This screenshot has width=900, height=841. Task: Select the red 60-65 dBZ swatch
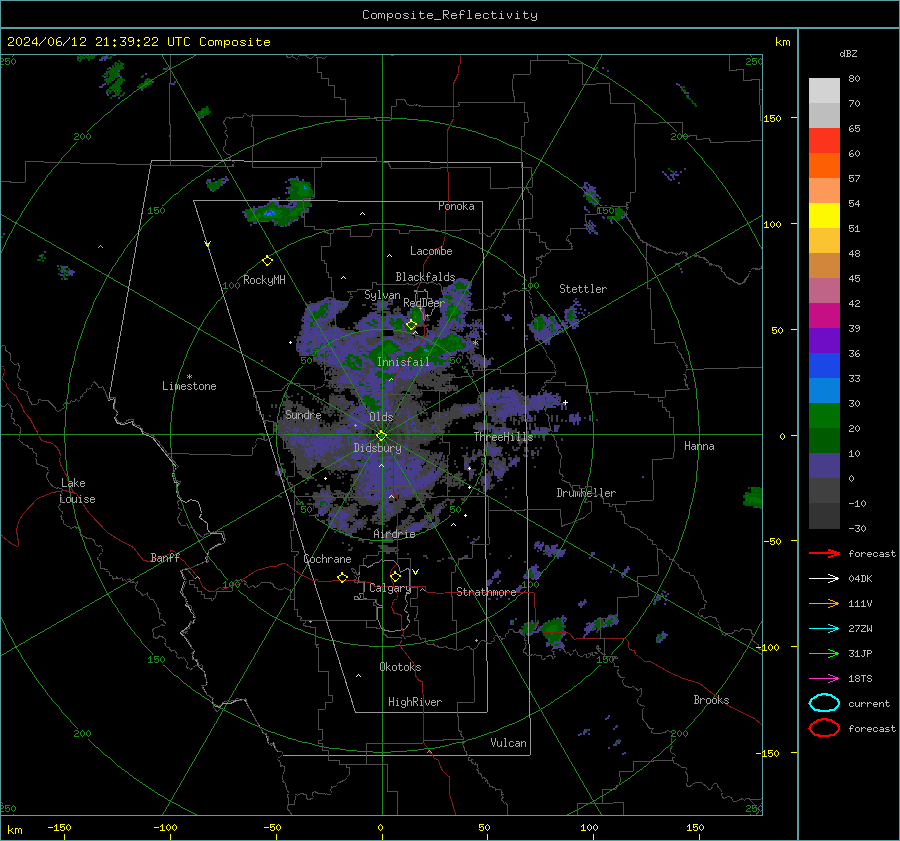click(x=824, y=141)
